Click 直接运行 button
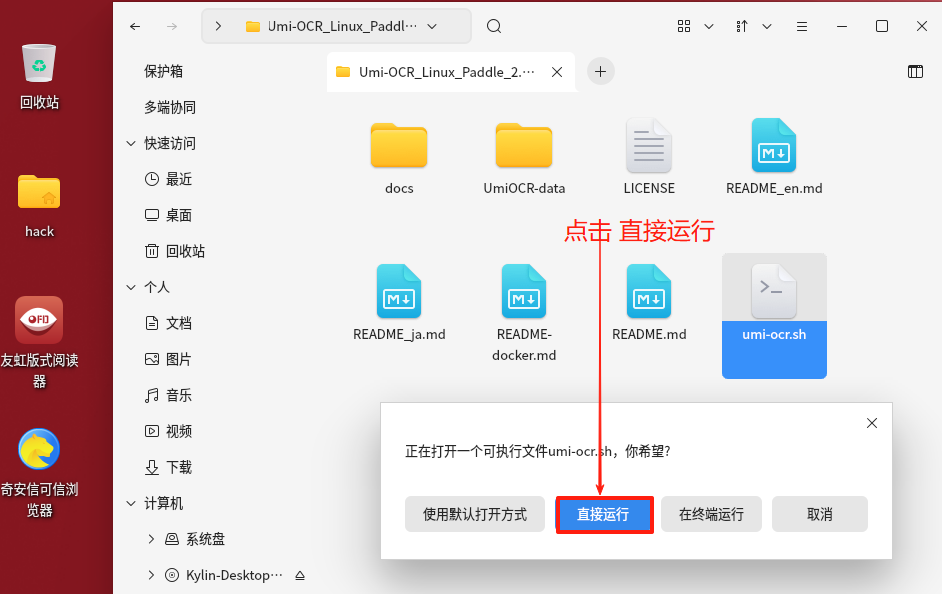The width and height of the screenshot is (942, 594). click(603, 514)
